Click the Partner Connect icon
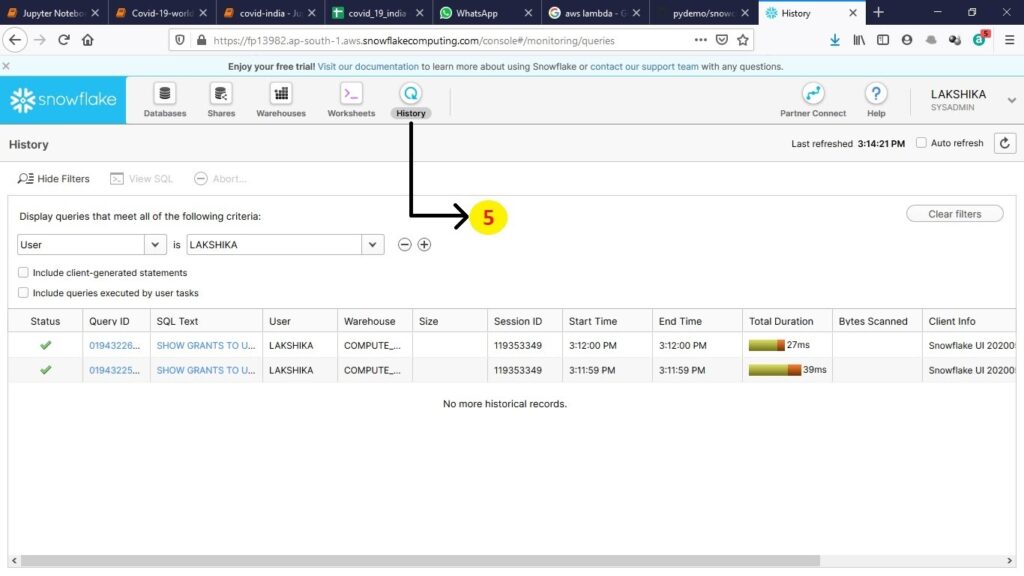The image size is (1024, 576). click(813, 94)
